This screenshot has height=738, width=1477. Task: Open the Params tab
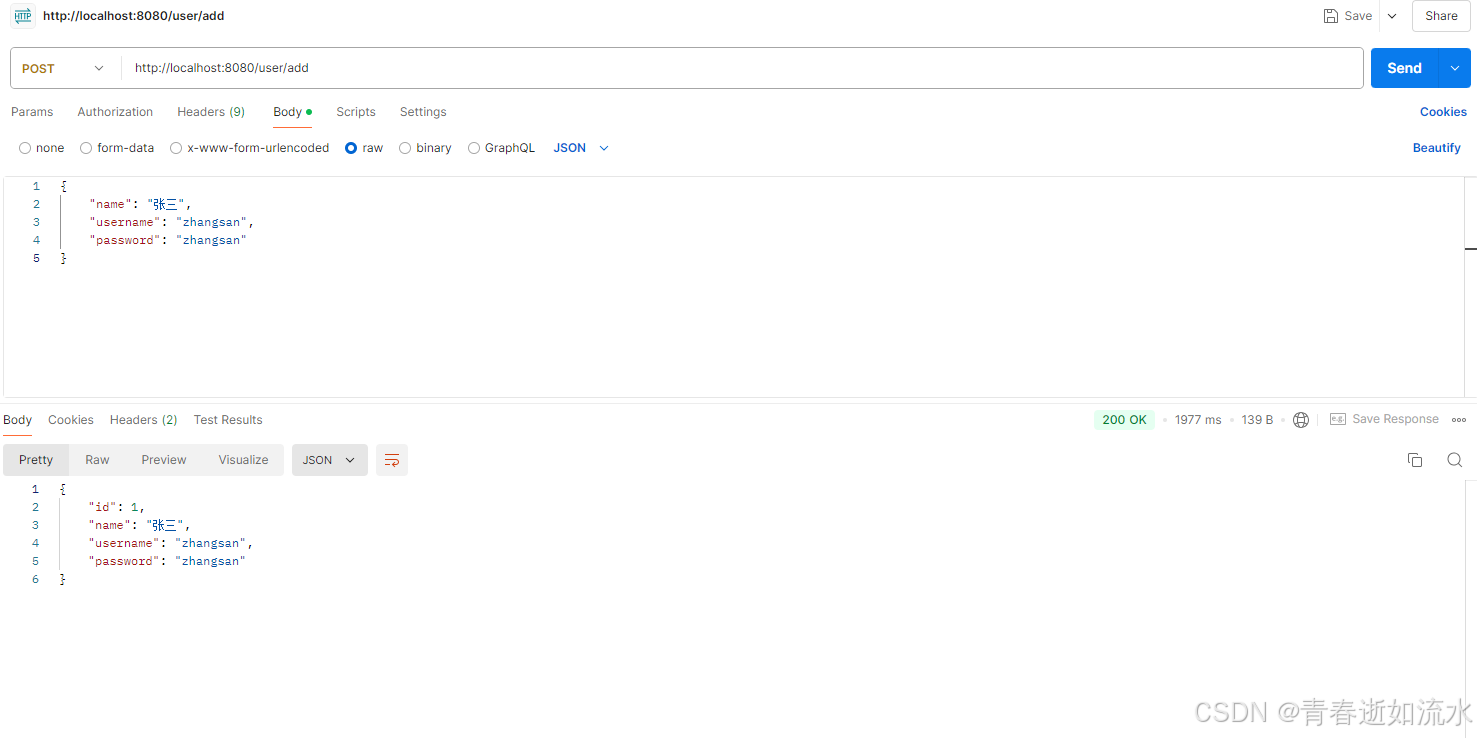click(32, 112)
